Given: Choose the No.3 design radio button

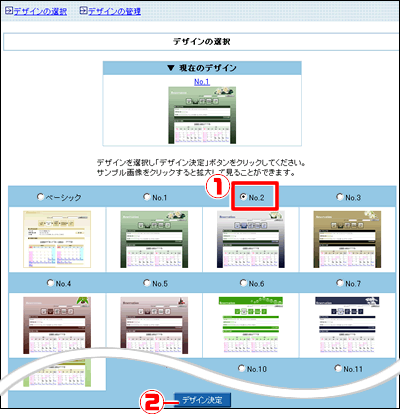Looking at the screenshot, I should click(340, 197).
